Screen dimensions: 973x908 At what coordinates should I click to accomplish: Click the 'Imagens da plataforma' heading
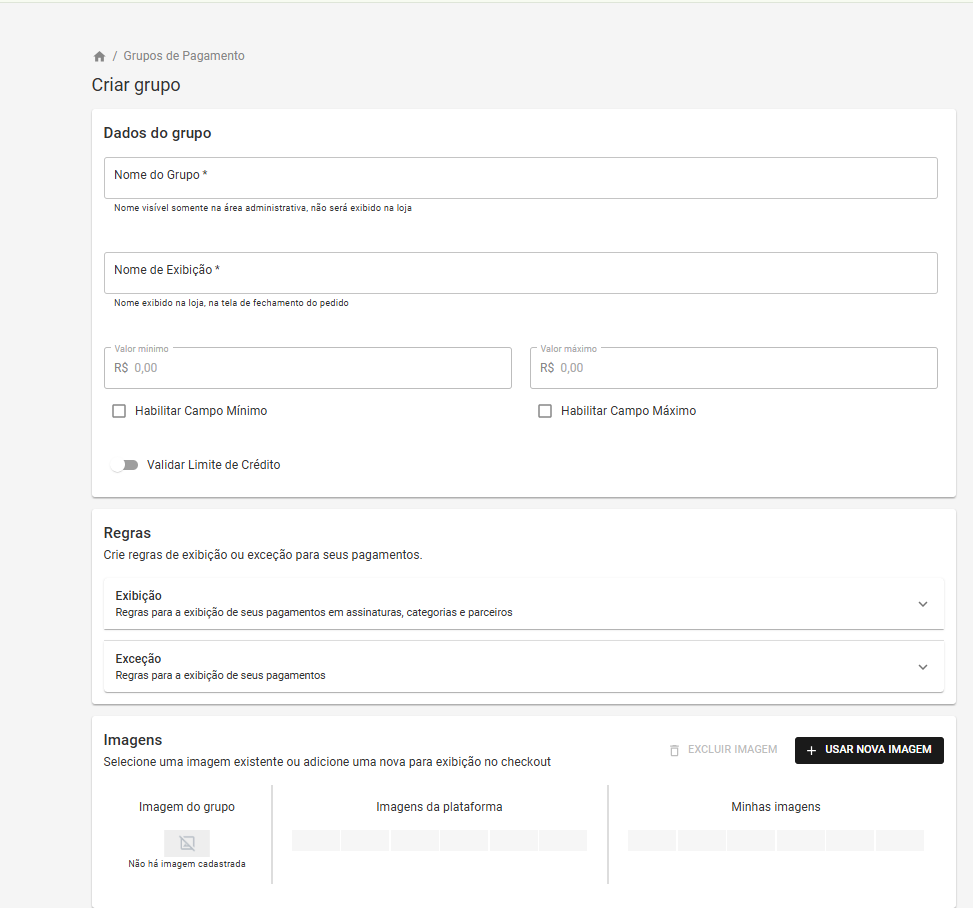(439, 807)
